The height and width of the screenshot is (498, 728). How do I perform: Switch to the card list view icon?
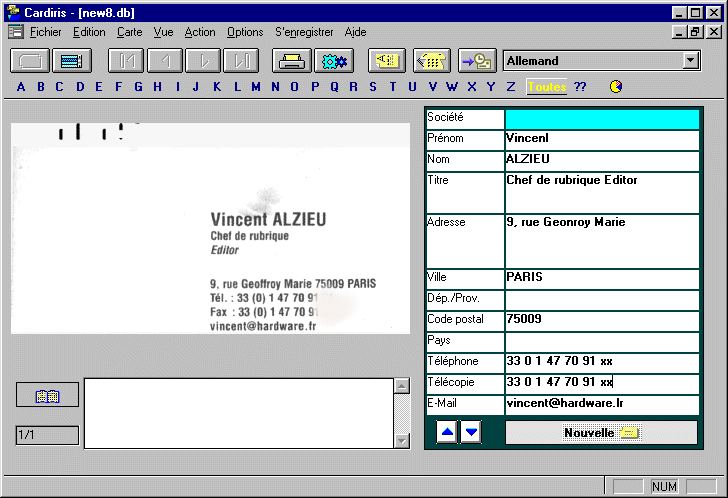point(72,61)
